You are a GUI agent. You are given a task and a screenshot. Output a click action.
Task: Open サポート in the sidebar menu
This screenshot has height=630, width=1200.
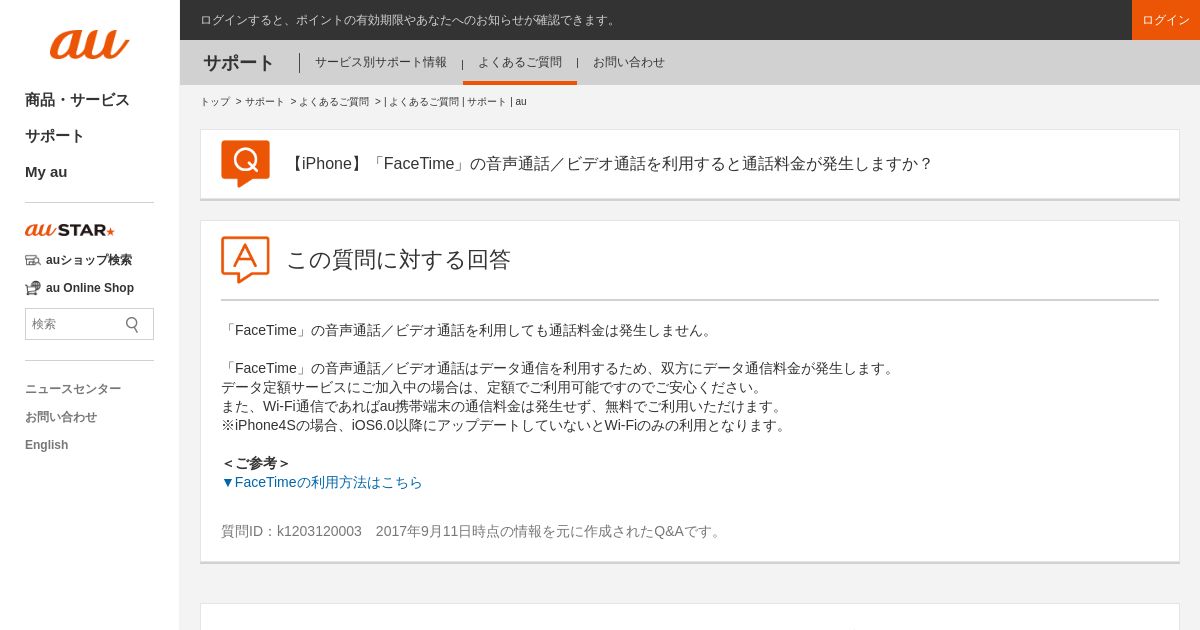coord(55,136)
